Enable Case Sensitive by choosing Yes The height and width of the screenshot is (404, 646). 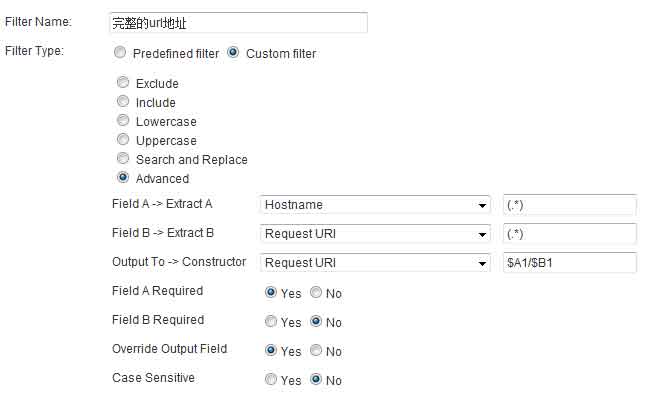271,380
